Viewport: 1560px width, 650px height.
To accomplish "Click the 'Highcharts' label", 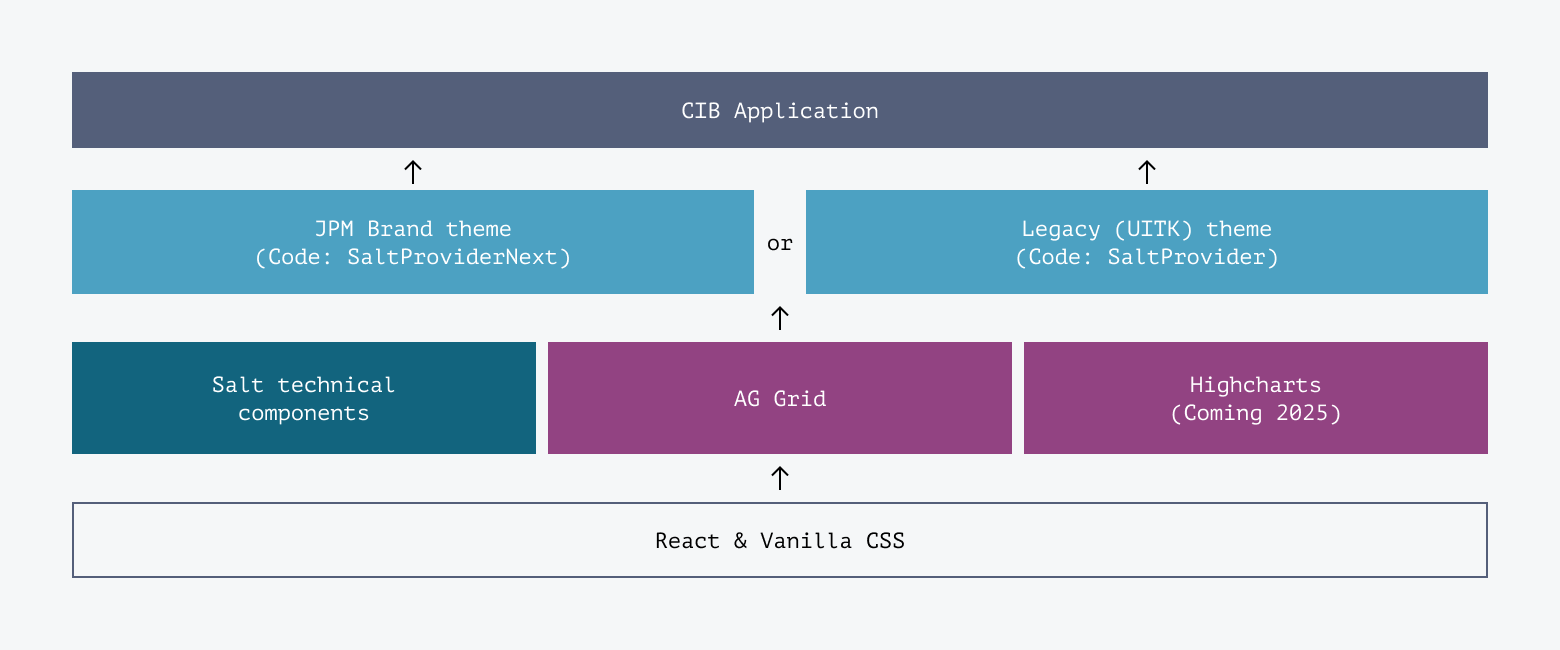I will (1255, 385).
